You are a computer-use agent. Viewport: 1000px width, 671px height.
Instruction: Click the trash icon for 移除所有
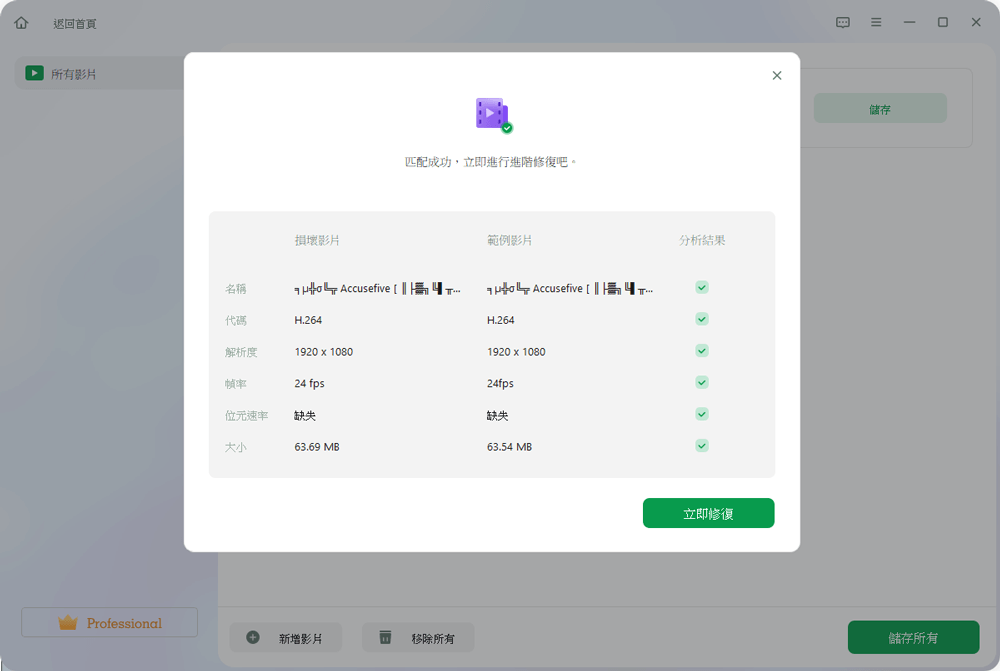coord(385,637)
